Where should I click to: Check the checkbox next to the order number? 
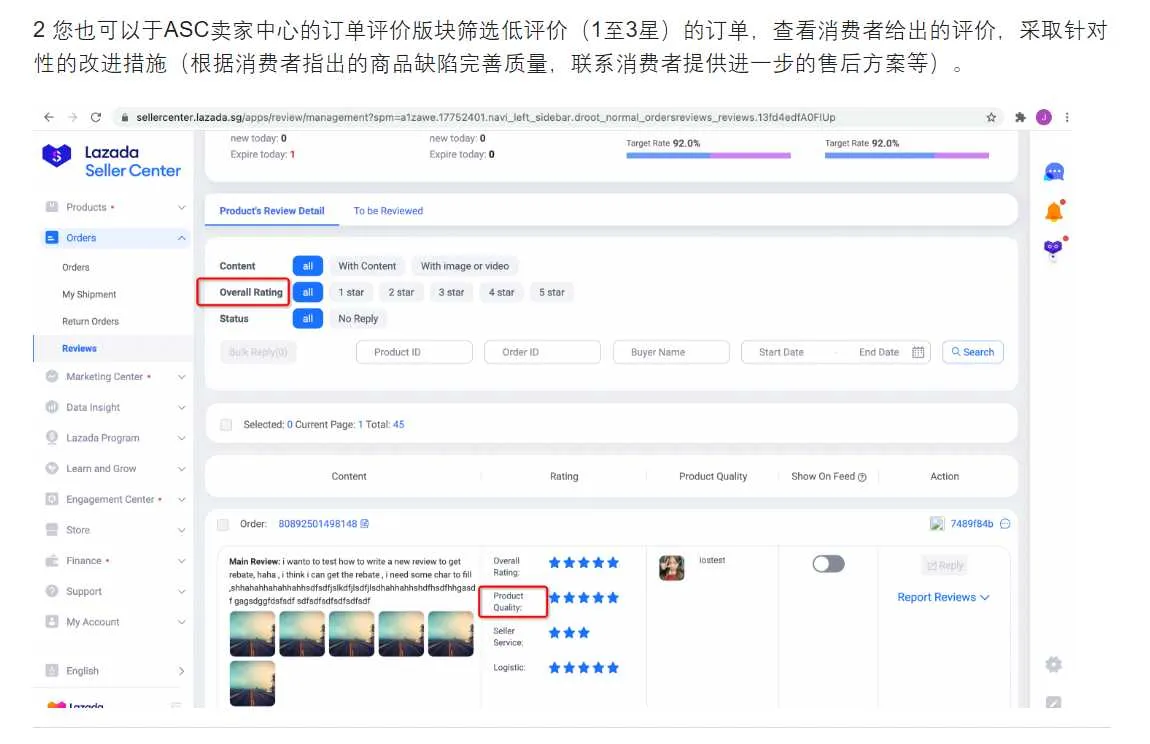pos(225,523)
